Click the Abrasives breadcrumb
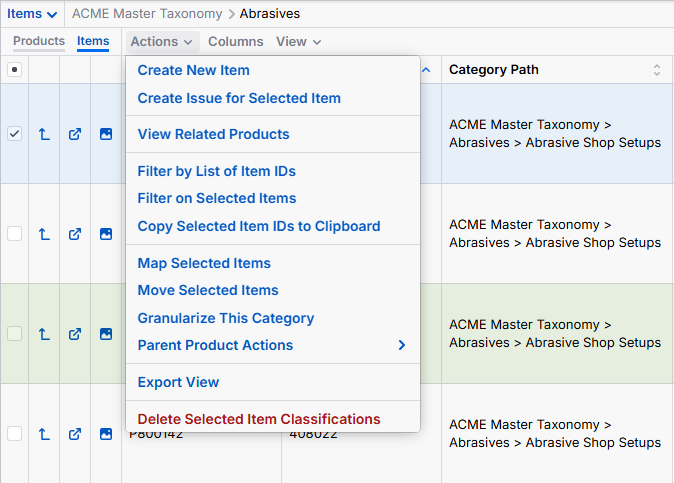 270,14
